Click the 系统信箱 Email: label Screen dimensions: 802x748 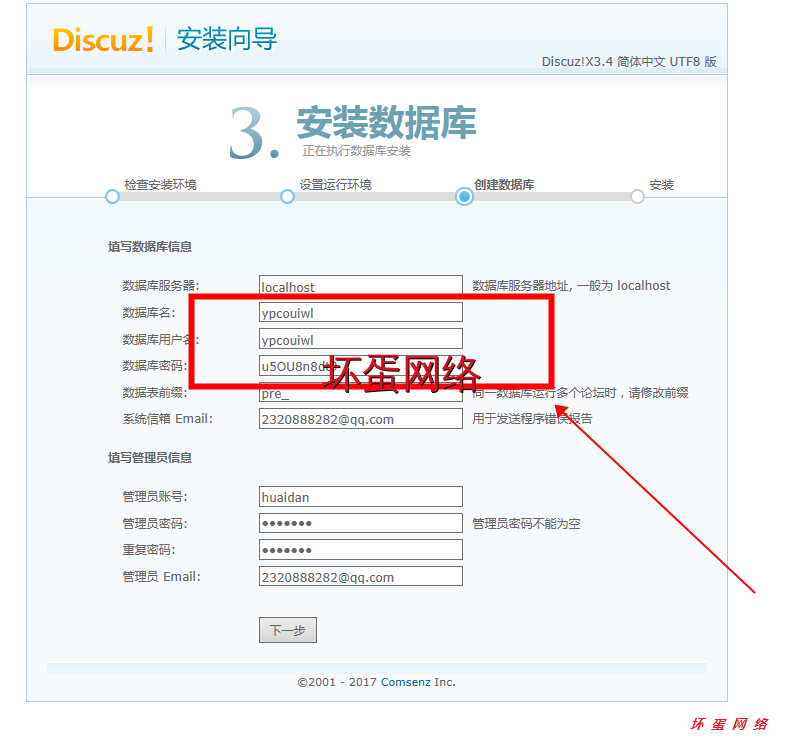coord(168,419)
